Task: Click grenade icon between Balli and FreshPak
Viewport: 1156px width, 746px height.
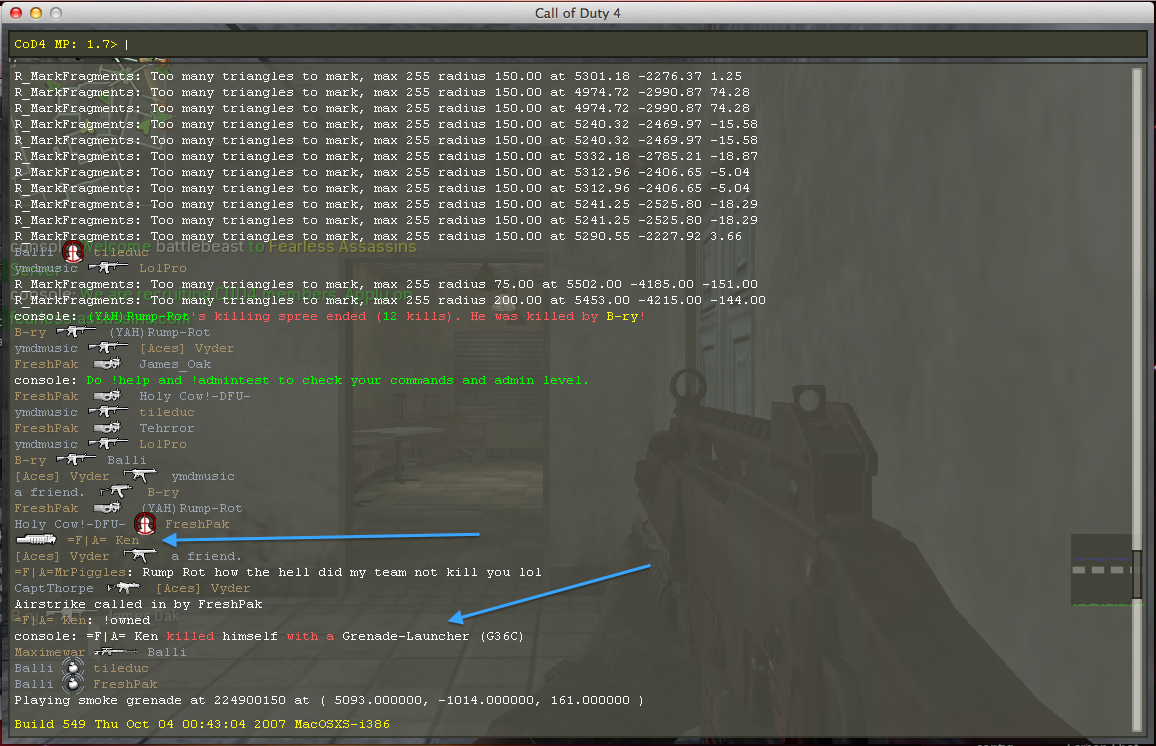Action: tap(72, 684)
